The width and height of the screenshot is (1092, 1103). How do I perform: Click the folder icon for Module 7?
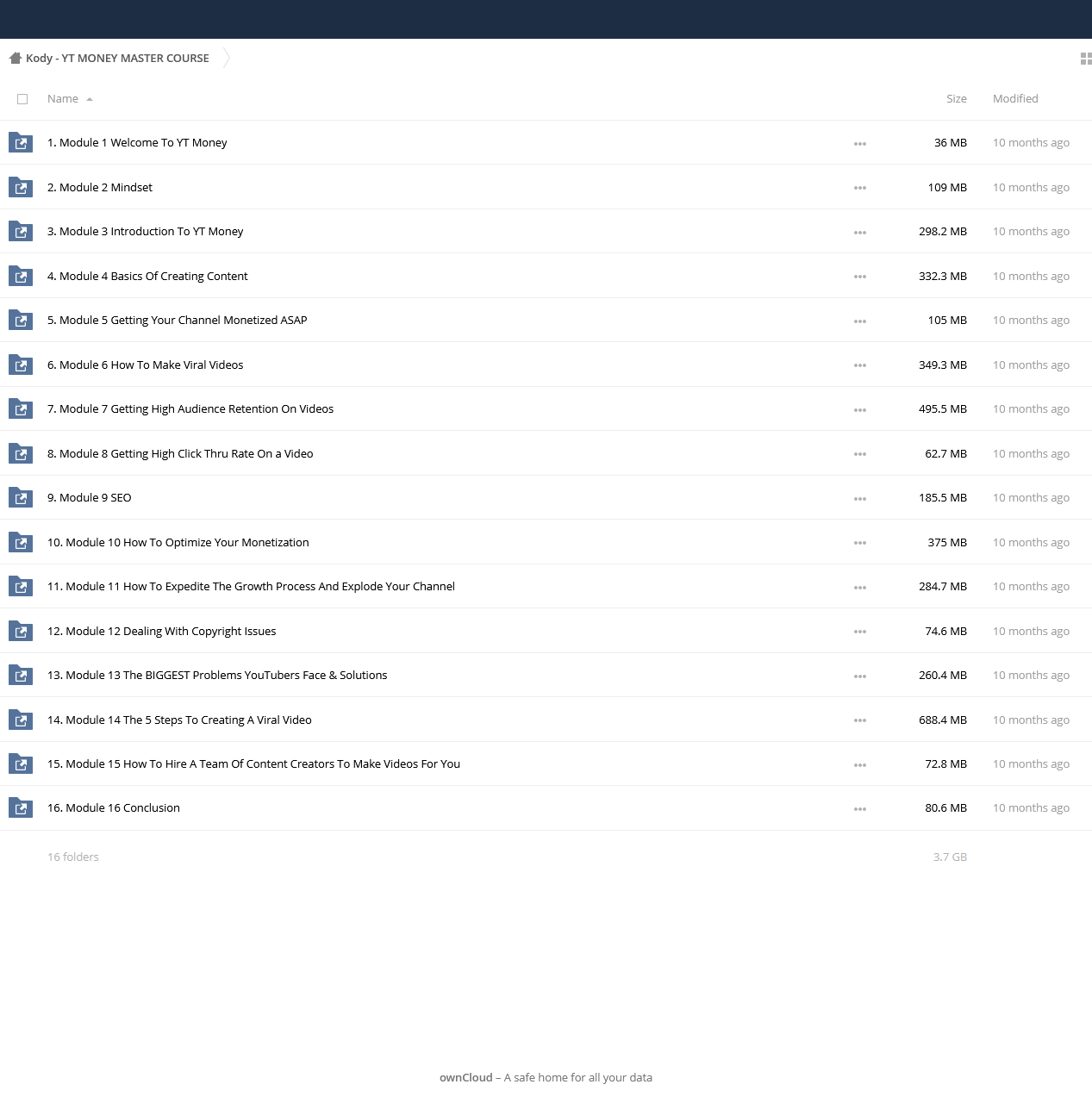21,408
